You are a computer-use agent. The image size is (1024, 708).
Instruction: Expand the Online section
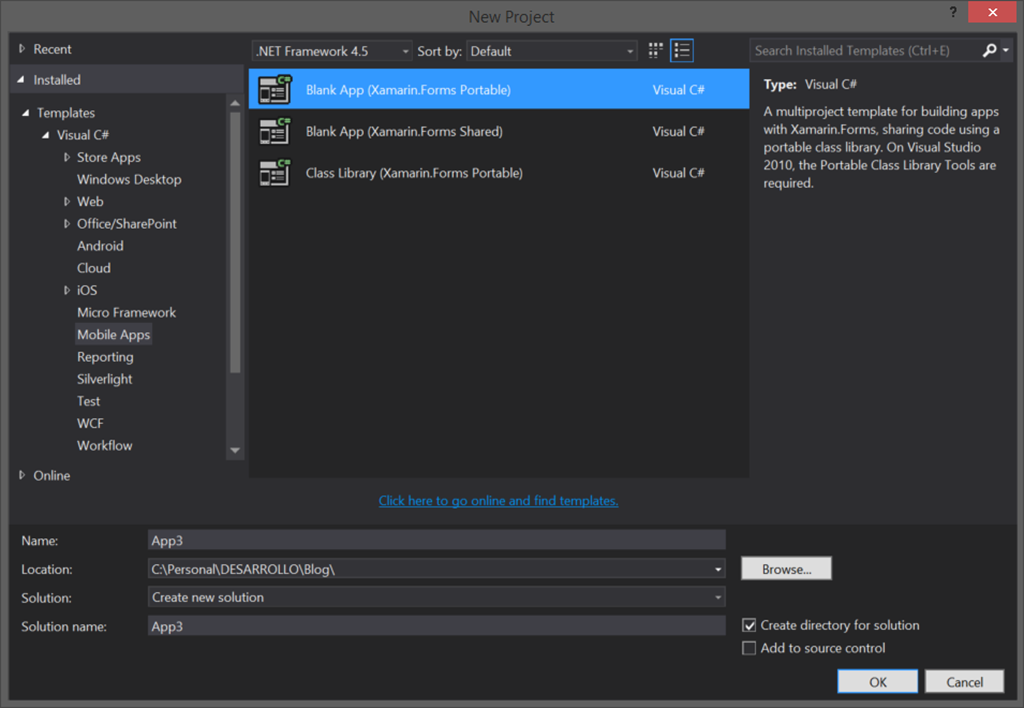click(22, 475)
